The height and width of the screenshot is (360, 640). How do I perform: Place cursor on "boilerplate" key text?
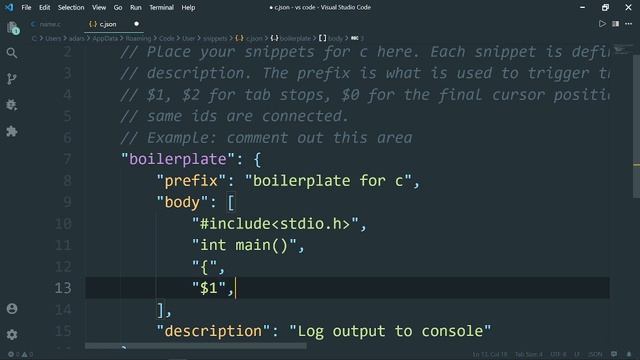178,159
